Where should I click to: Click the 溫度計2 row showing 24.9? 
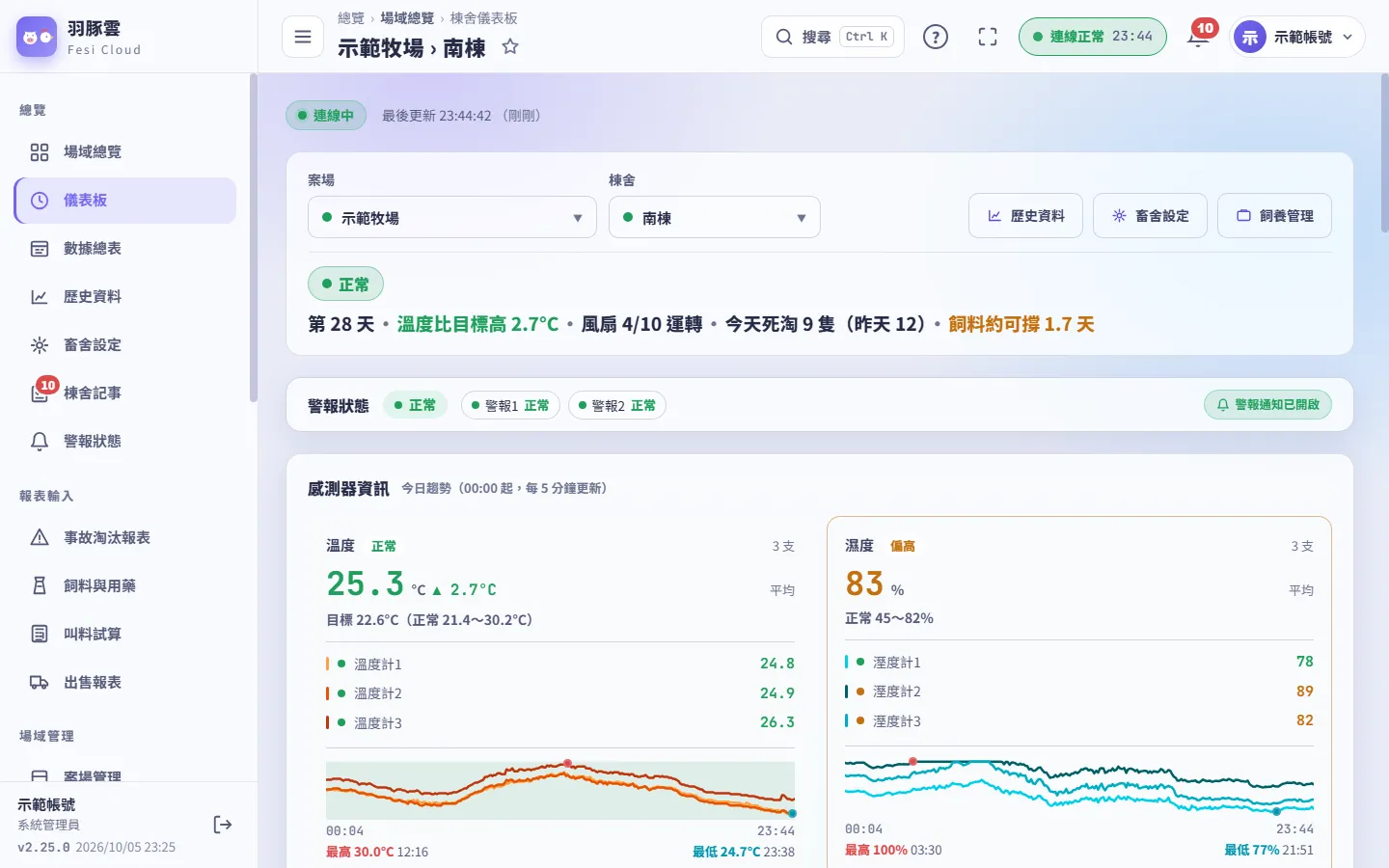click(x=560, y=692)
